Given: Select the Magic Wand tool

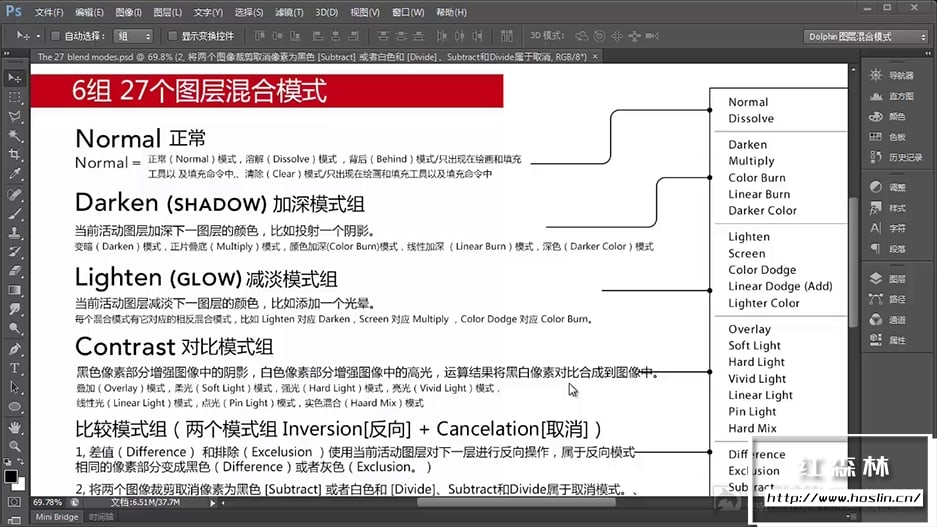Looking at the screenshot, I should tap(14, 136).
